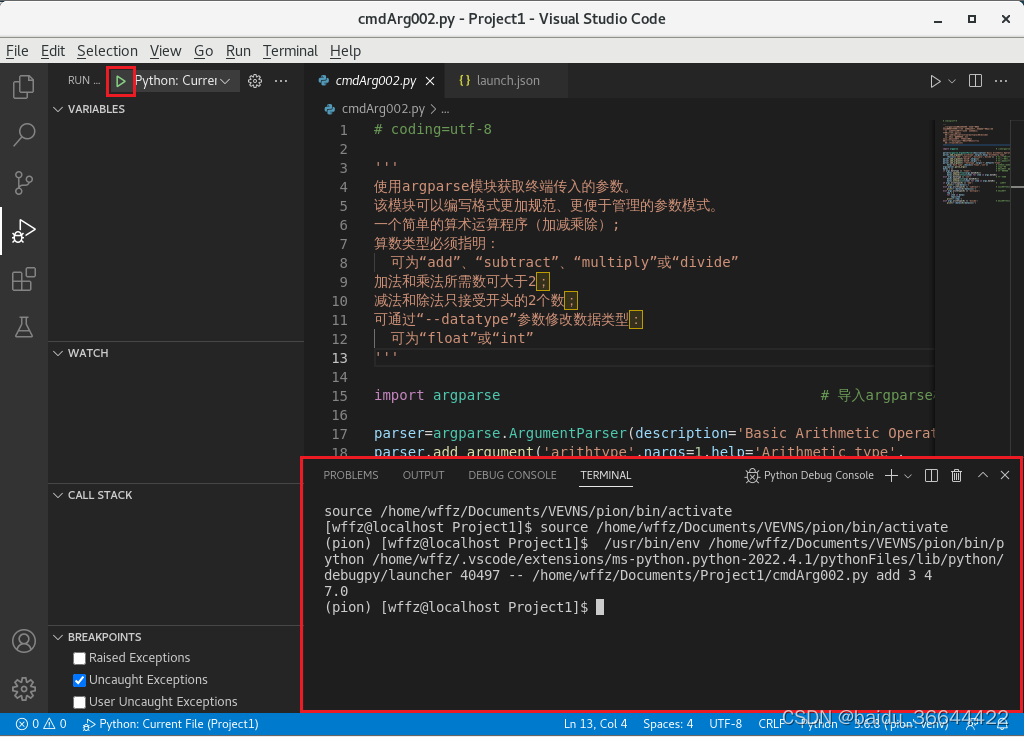Open the Terminal menu
The image size is (1024, 737).
click(290, 51)
